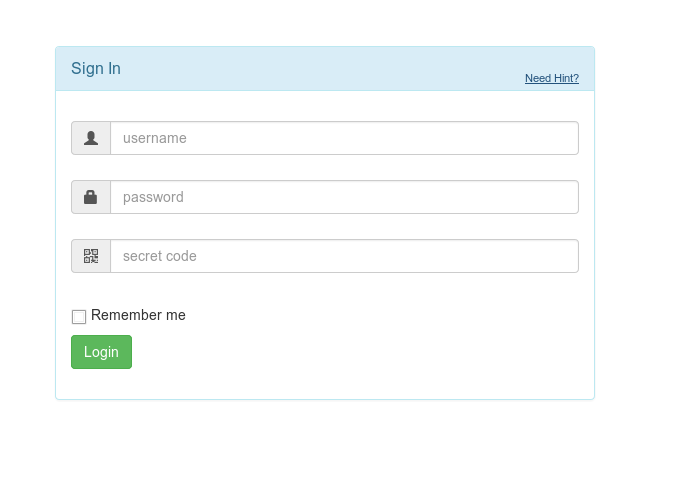Click the padlock icon beside password
Viewport: 693px width, 492px height.
tap(91, 197)
